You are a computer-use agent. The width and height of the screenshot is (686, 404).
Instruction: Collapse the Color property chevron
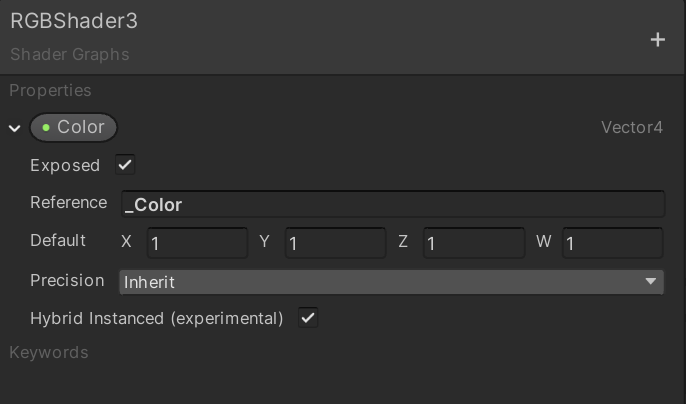pos(15,129)
